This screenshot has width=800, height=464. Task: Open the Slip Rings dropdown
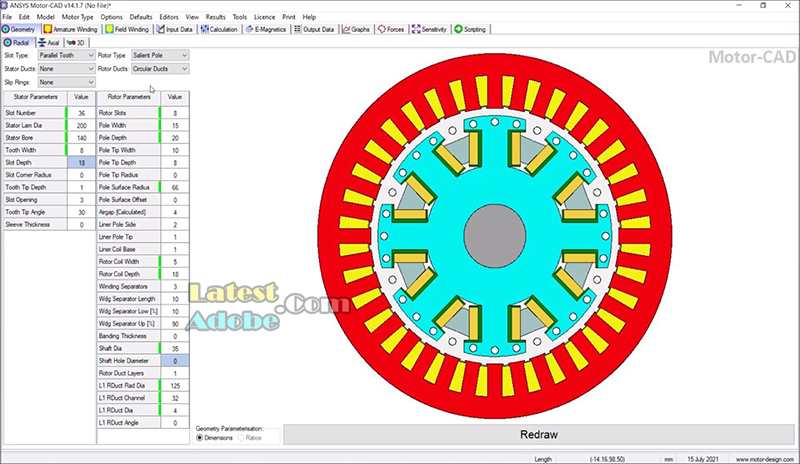(x=66, y=82)
